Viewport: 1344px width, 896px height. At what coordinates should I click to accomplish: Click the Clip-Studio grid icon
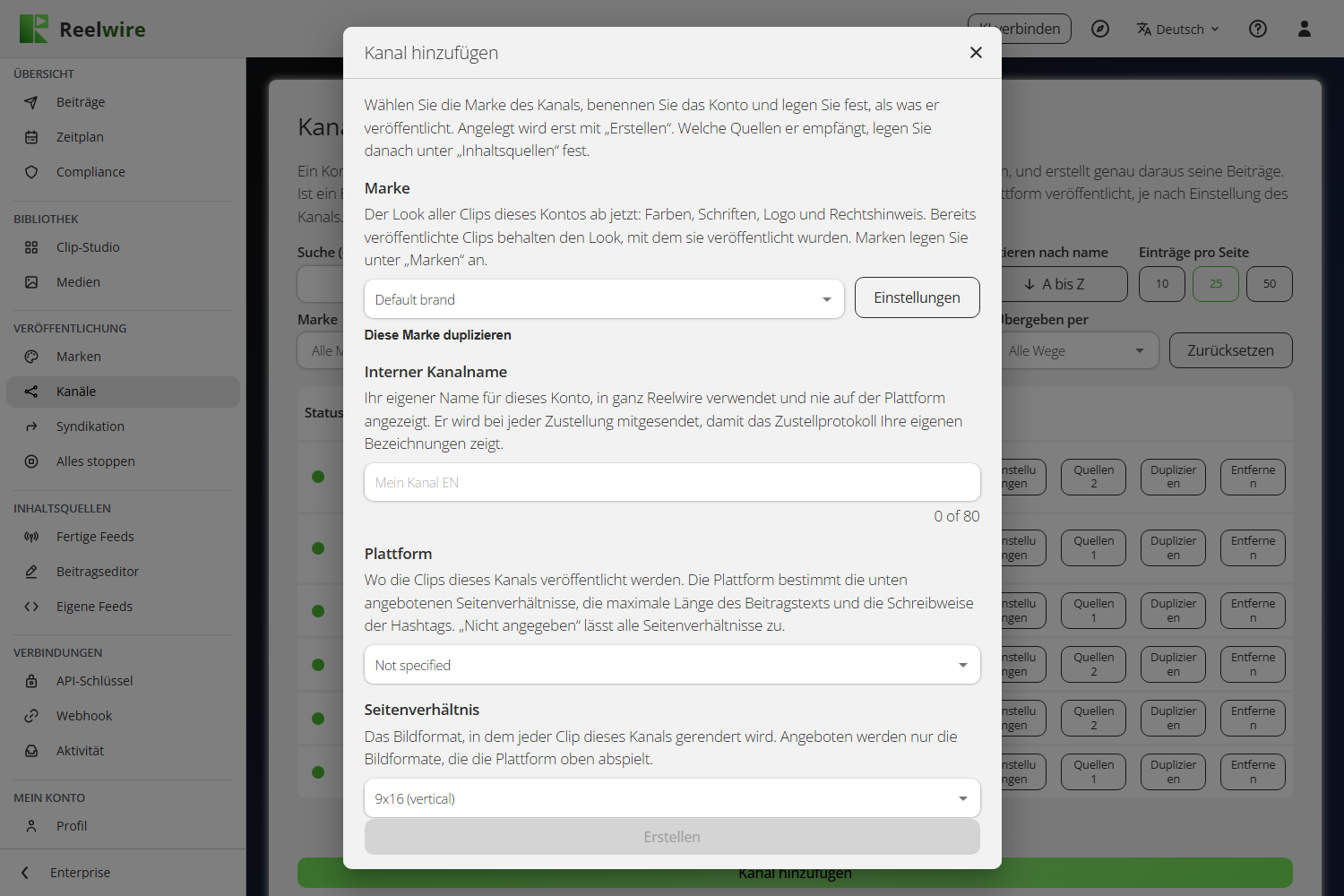pos(31,247)
